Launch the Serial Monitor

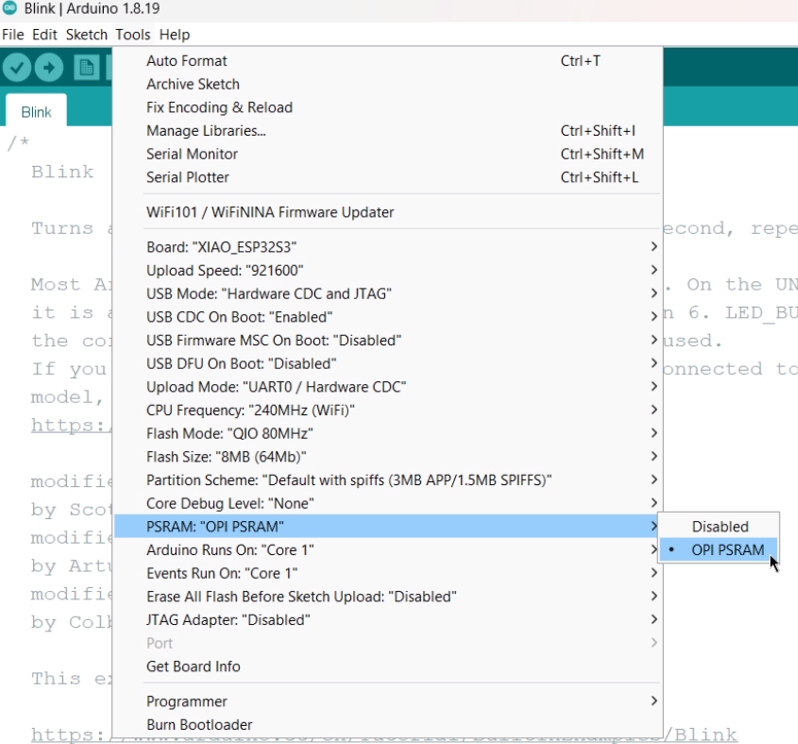tap(192, 154)
